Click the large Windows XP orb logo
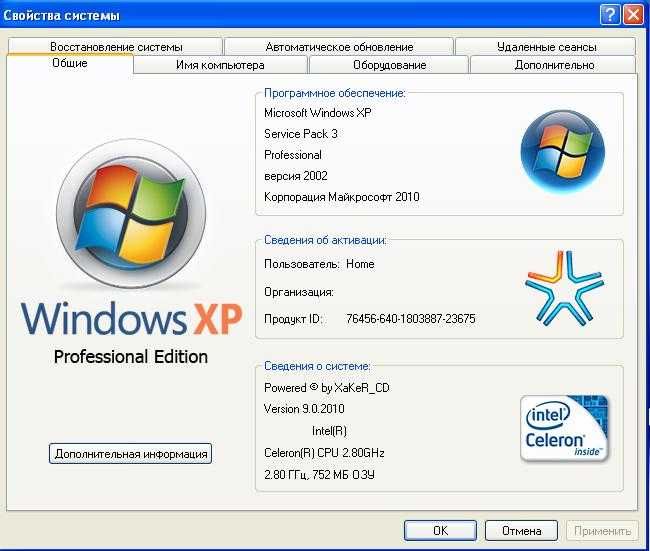This screenshot has height=551, width=650. (131, 213)
